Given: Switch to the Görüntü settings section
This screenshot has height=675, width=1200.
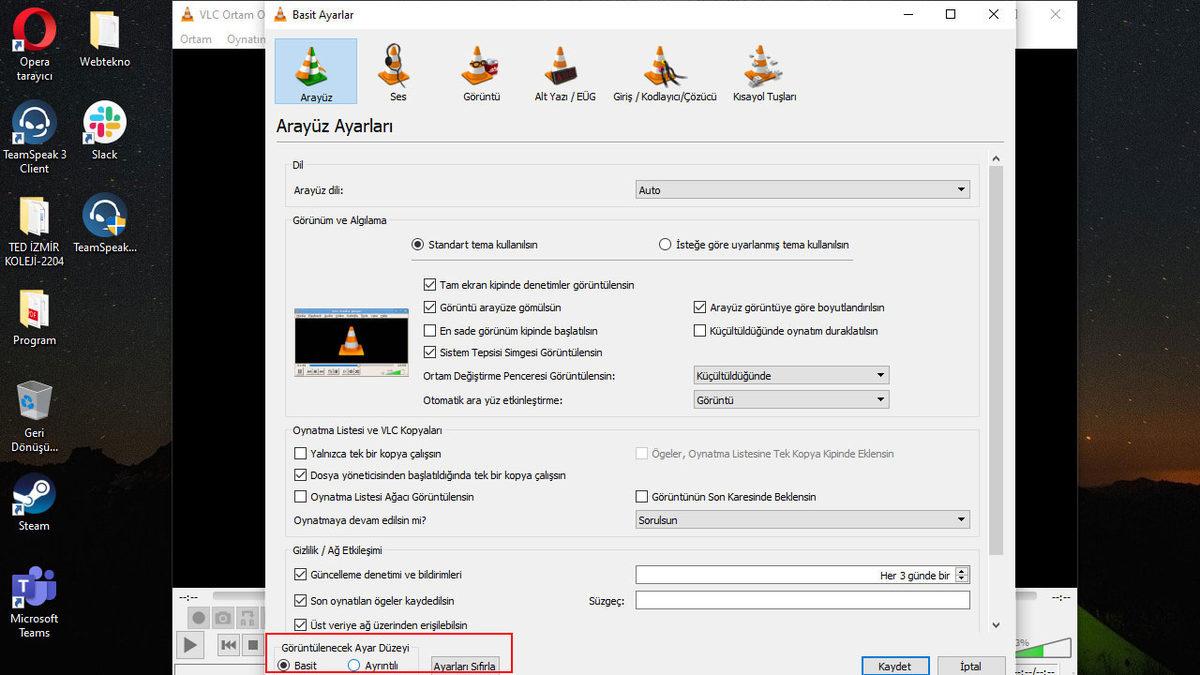Looking at the screenshot, I should click(479, 70).
